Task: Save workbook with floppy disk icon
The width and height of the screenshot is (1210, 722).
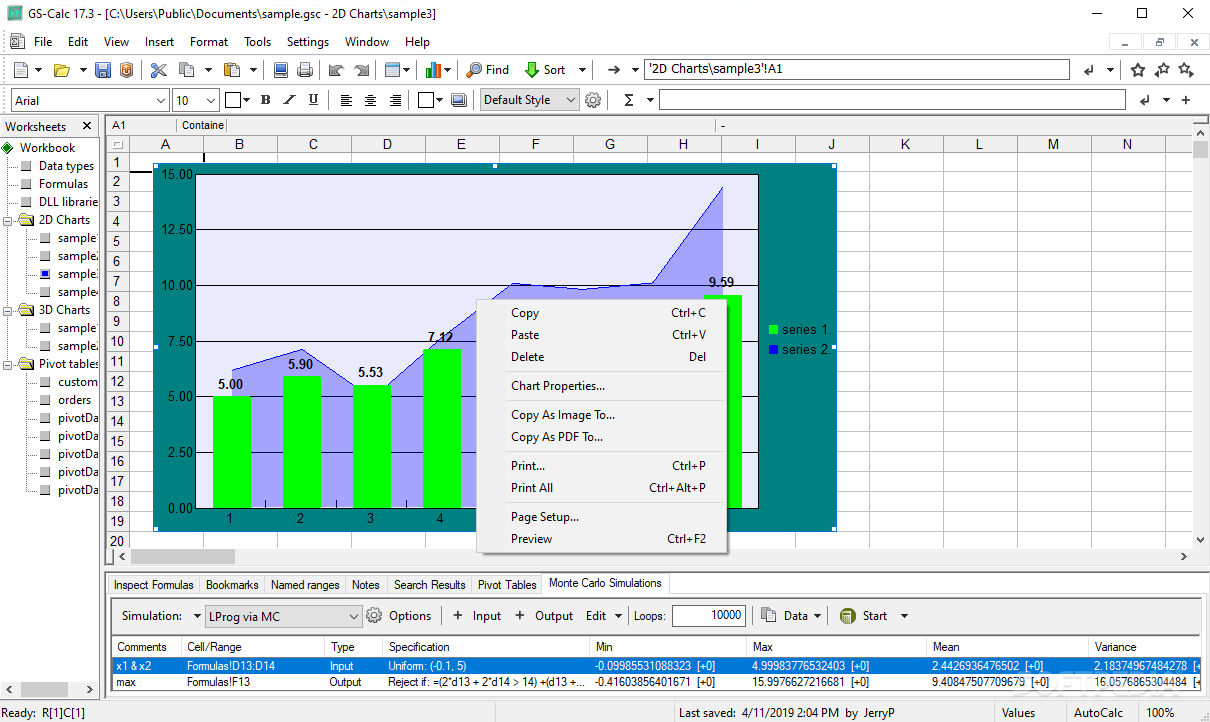Action: (x=103, y=70)
